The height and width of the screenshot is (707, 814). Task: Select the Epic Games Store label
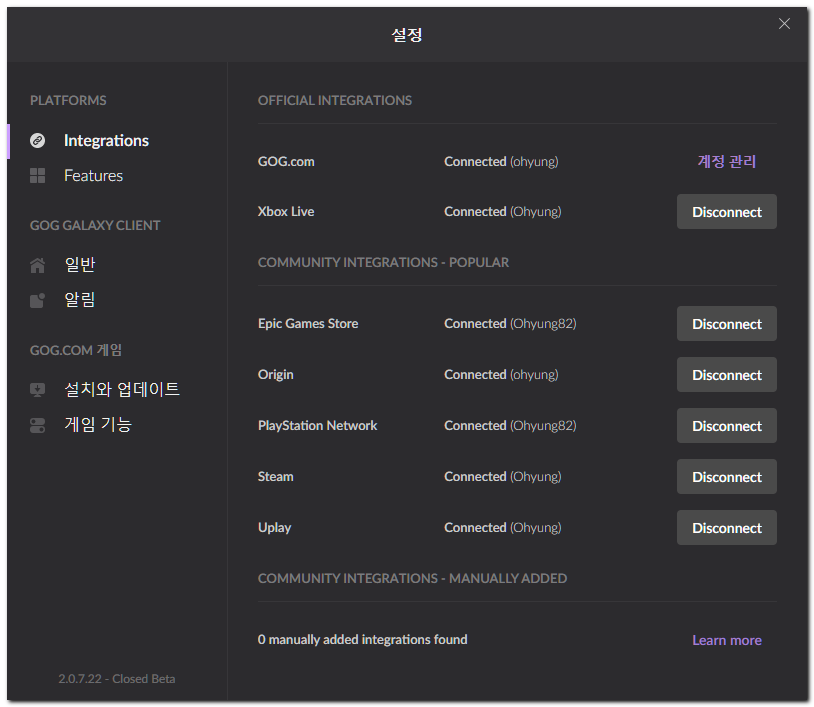coord(308,323)
